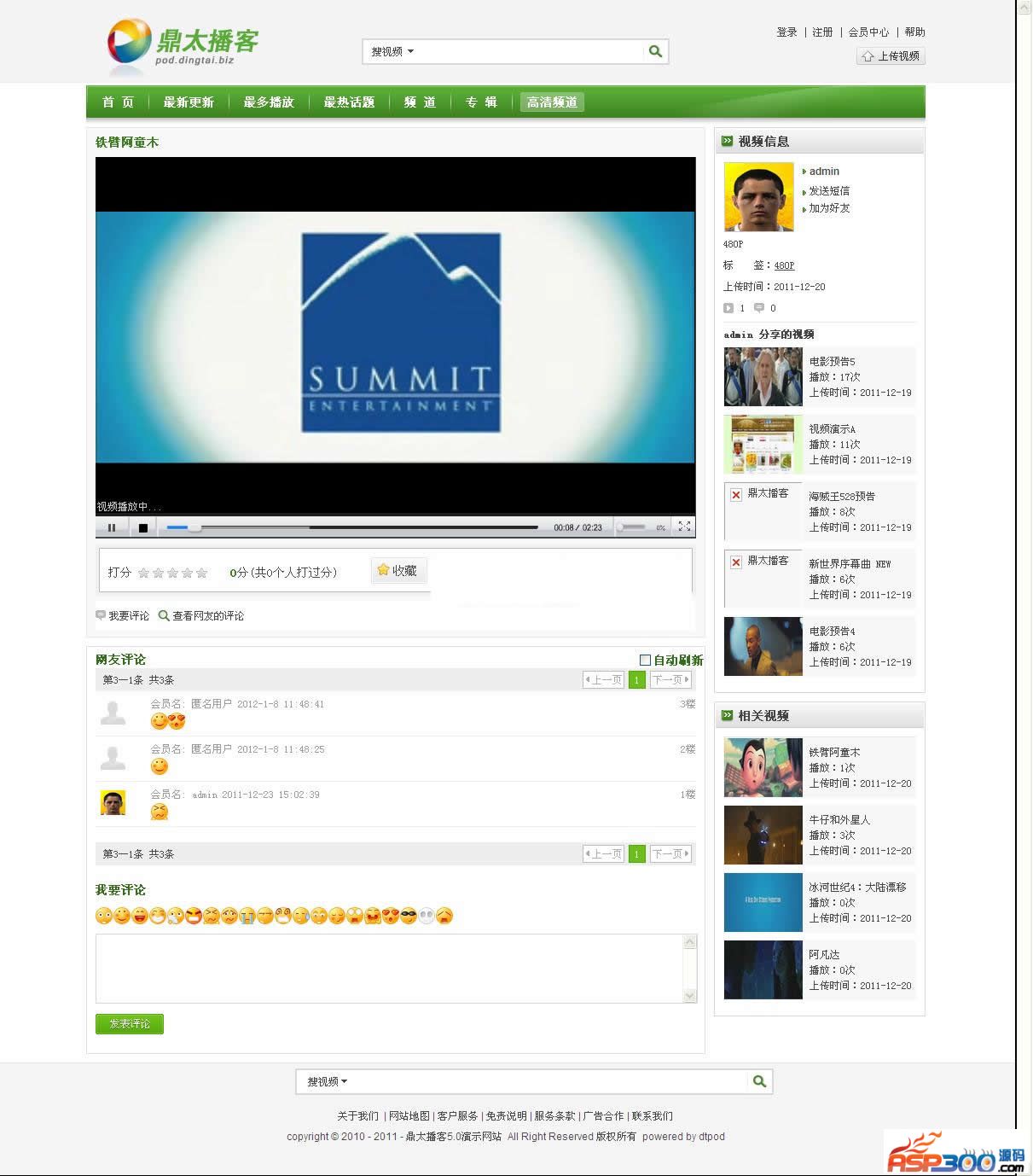Click the bottom search magnifier icon
1033x1176 pixels.
[759, 1081]
